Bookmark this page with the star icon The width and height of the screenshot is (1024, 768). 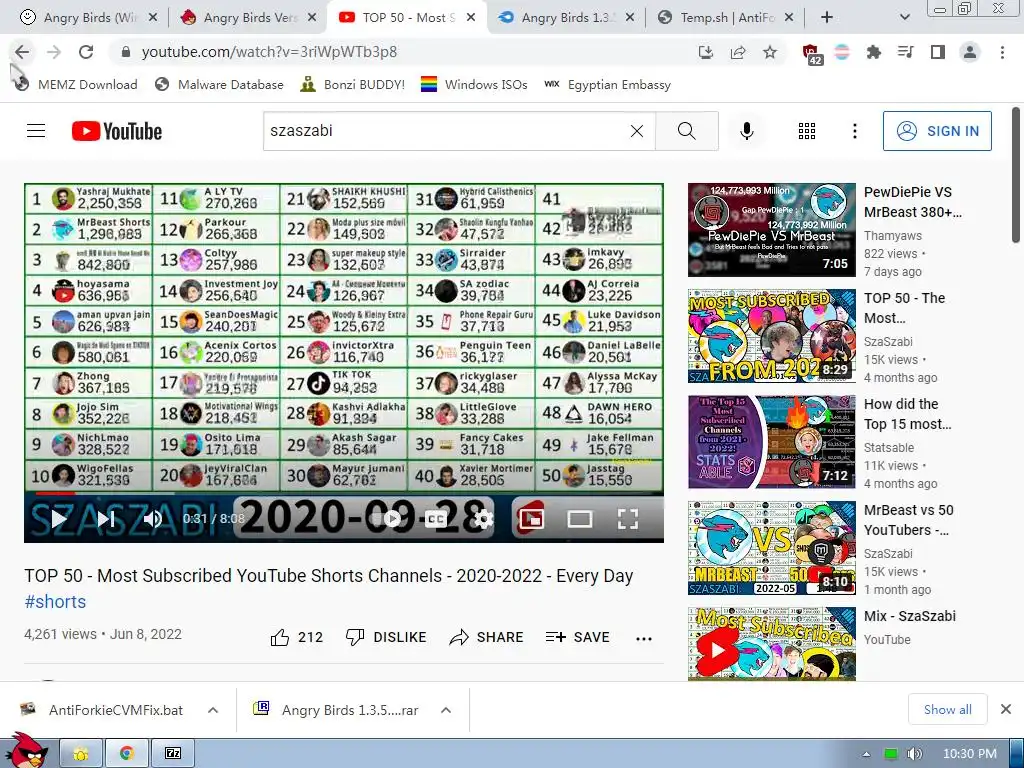coord(770,52)
